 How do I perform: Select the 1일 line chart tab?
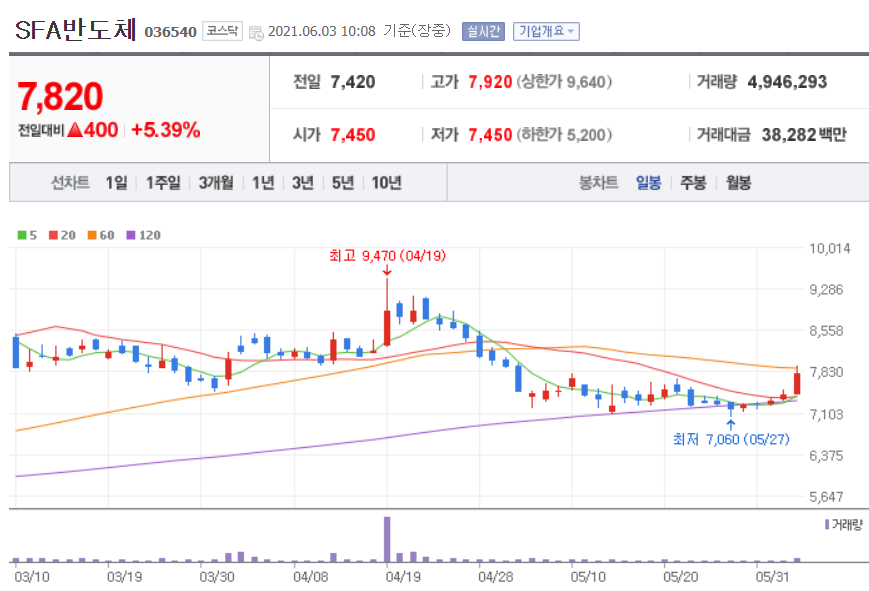point(116,182)
